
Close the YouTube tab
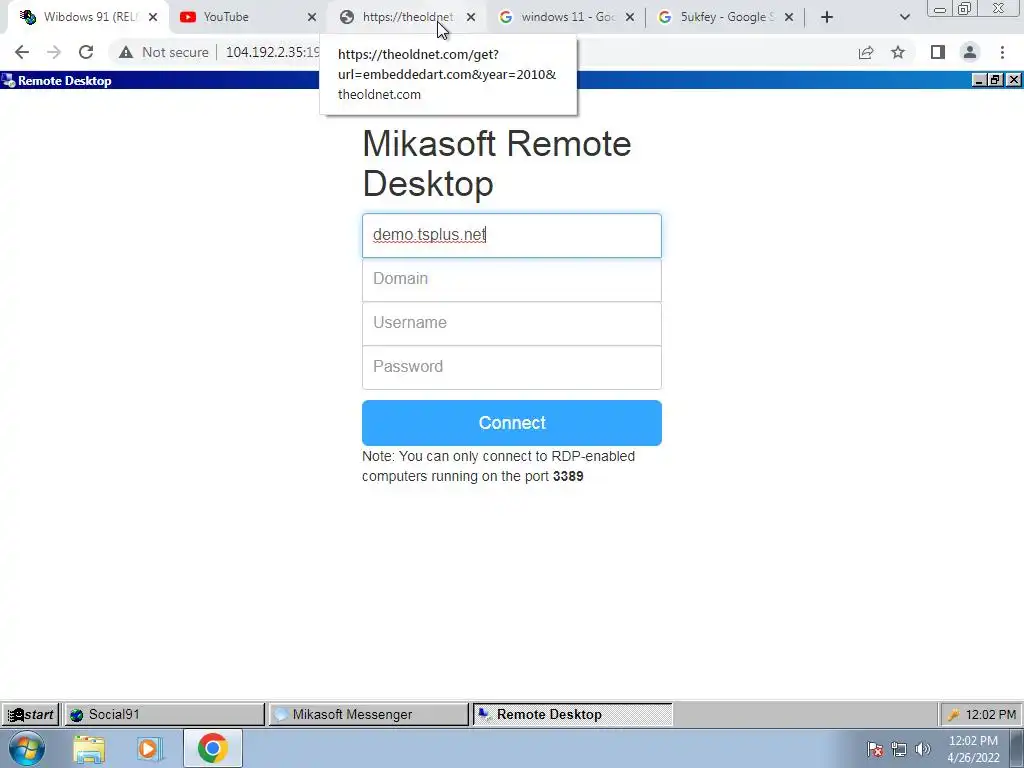point(312,17)
